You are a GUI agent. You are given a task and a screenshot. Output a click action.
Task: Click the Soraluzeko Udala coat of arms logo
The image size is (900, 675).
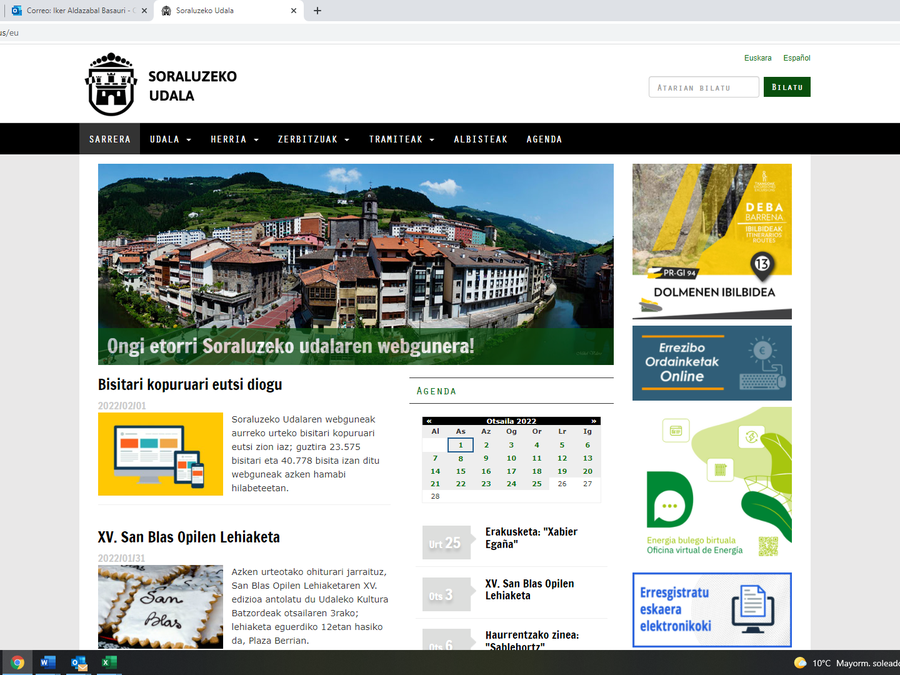(x=110, y=85)
